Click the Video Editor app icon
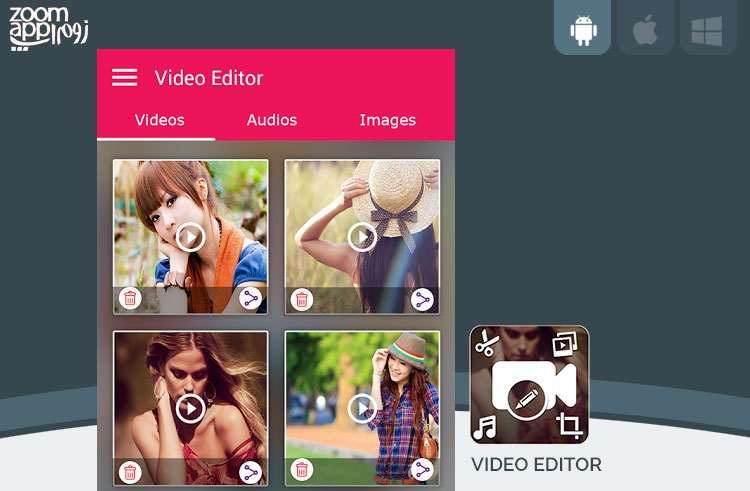The width and height of the screenshot is (750, 491). (529, 385)
